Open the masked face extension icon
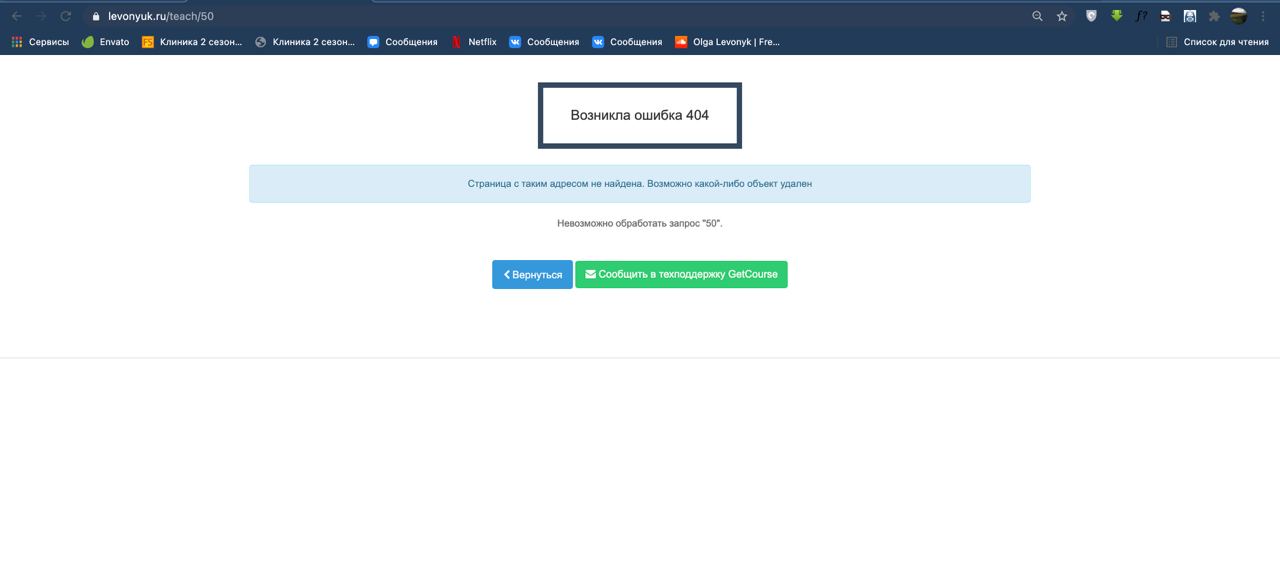Screen dimensions: 1280x562 click(1166, 16)
